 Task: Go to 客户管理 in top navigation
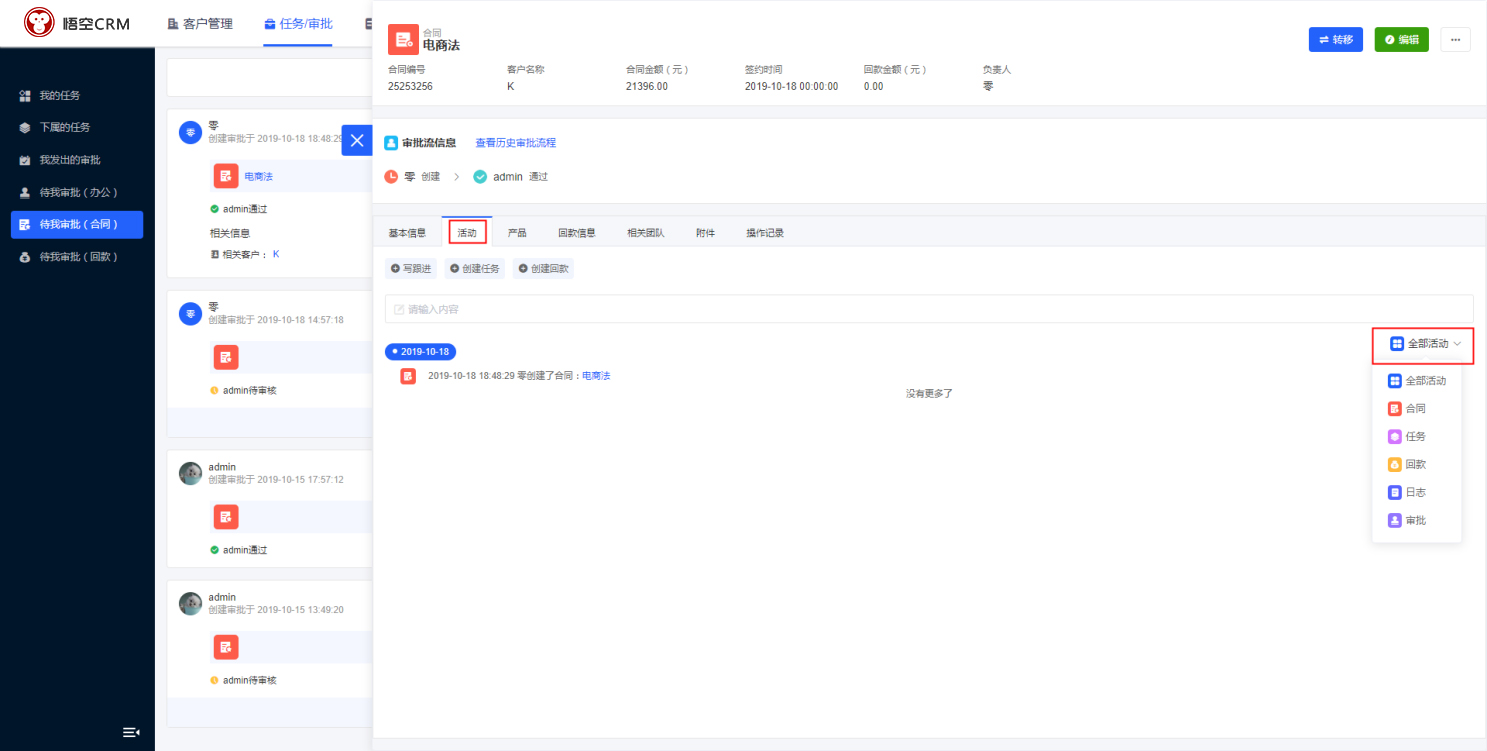pyautogui.click(x=200, y=23)
